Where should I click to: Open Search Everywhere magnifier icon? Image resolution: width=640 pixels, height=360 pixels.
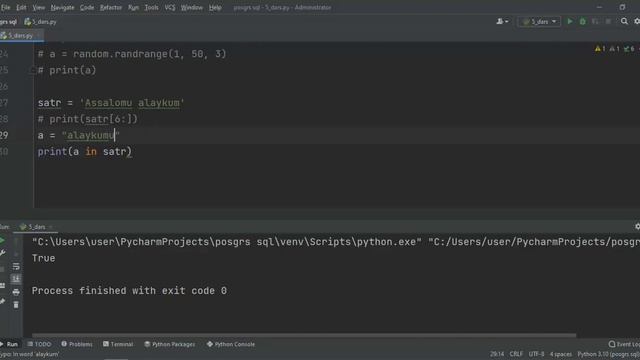[x=624, y=21]
